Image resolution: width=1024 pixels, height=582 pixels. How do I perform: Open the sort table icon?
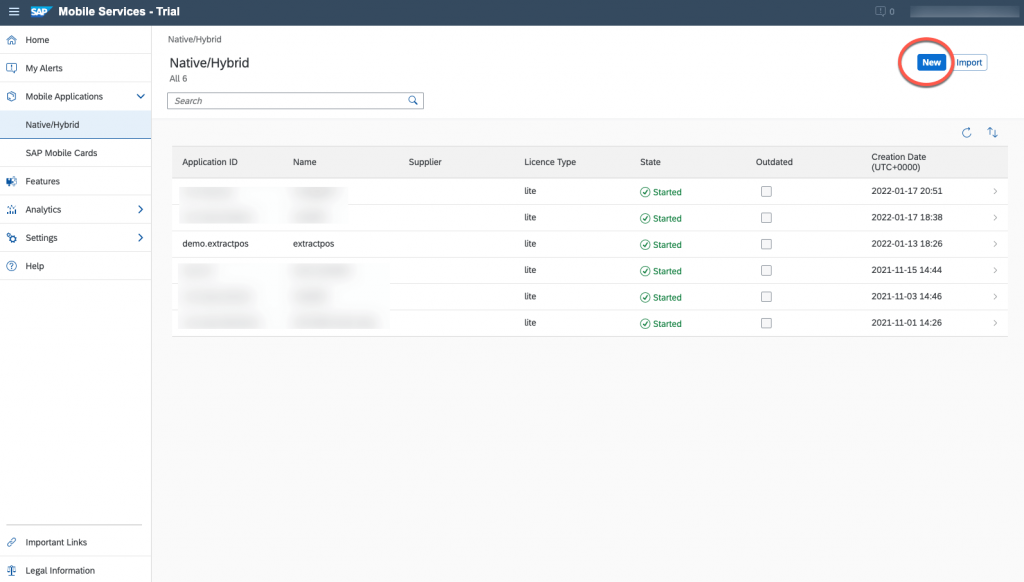[x=992, y=133]
